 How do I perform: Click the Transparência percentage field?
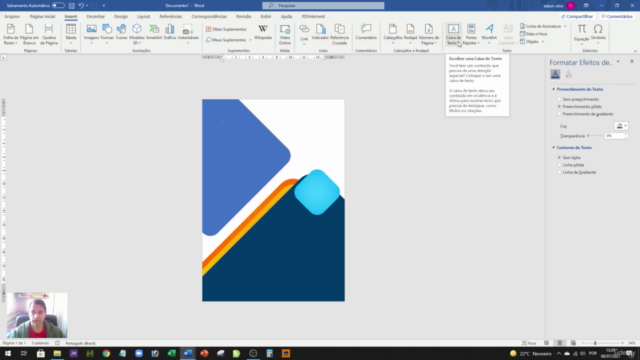point(614,136)
